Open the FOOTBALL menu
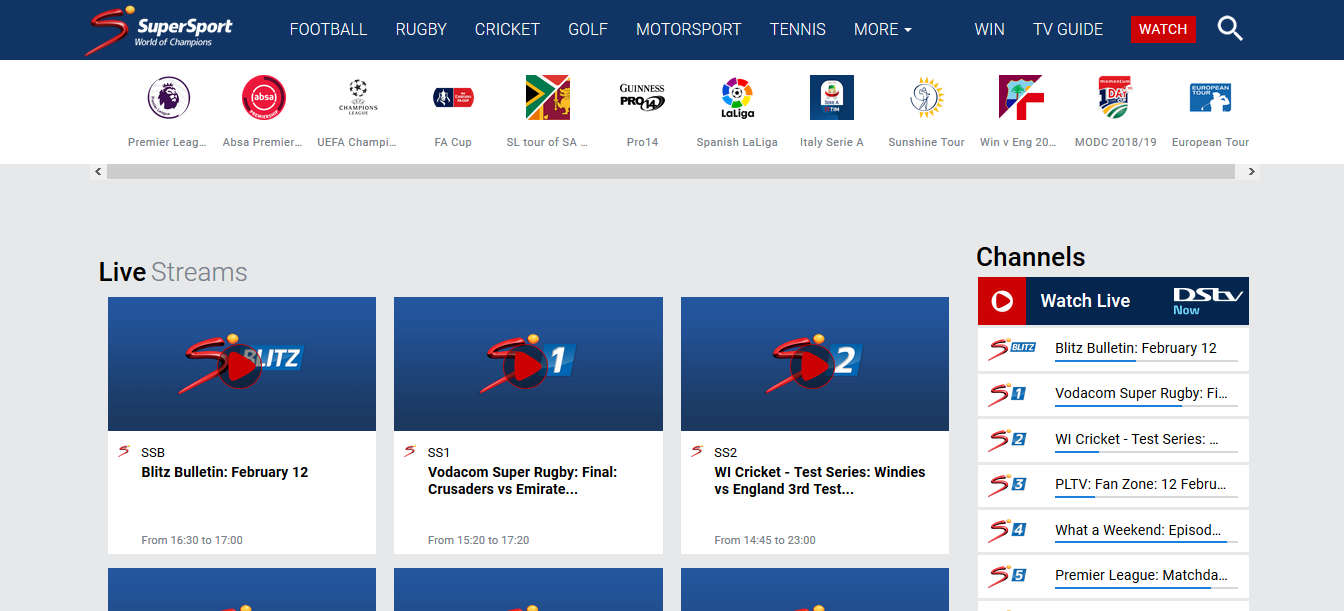 (x=328, y=30)
